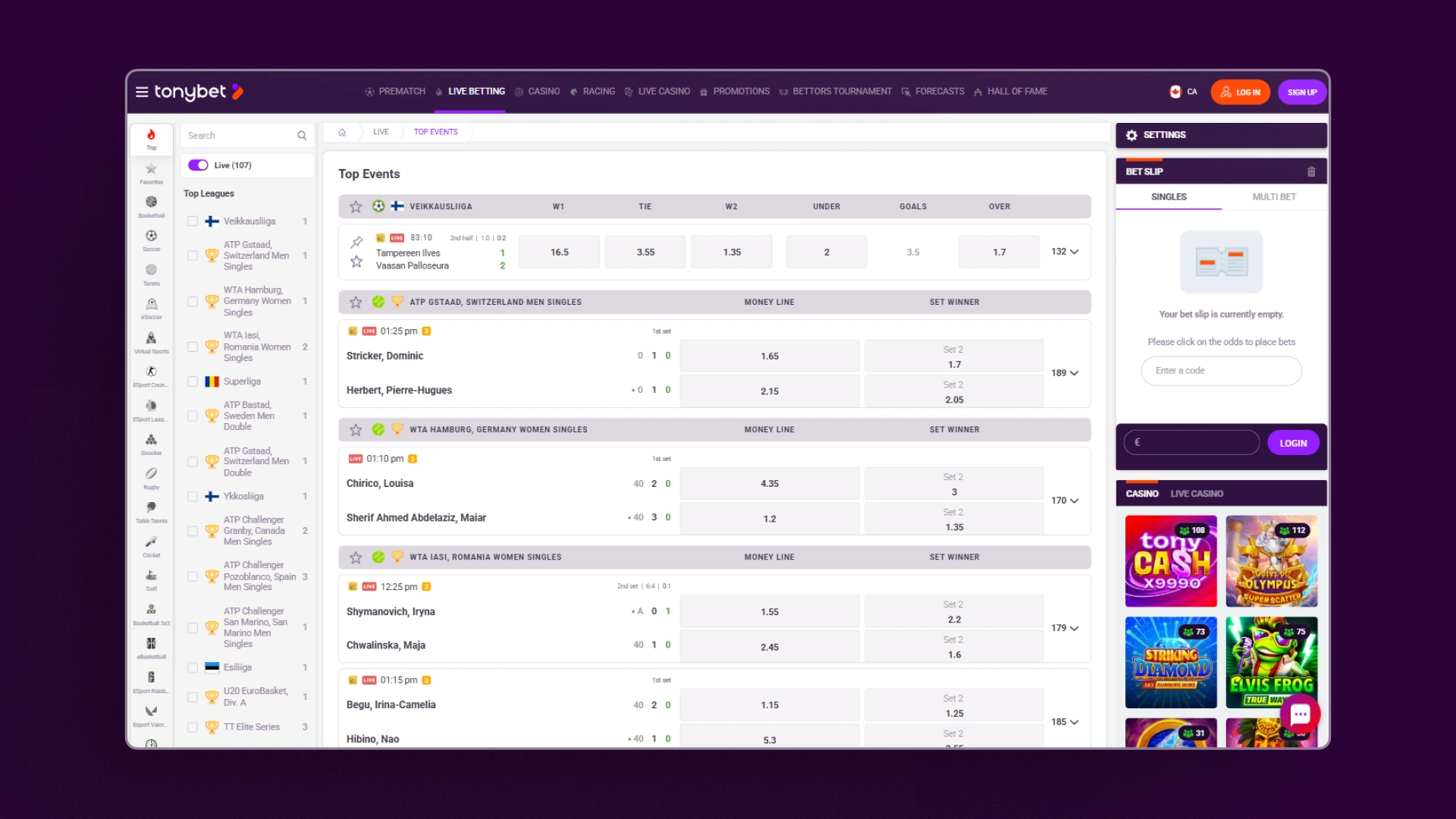Screen dimensions: 1456x819
Task: Pin the Tampereen Ilves match
Action: click(x=356, y=243)
